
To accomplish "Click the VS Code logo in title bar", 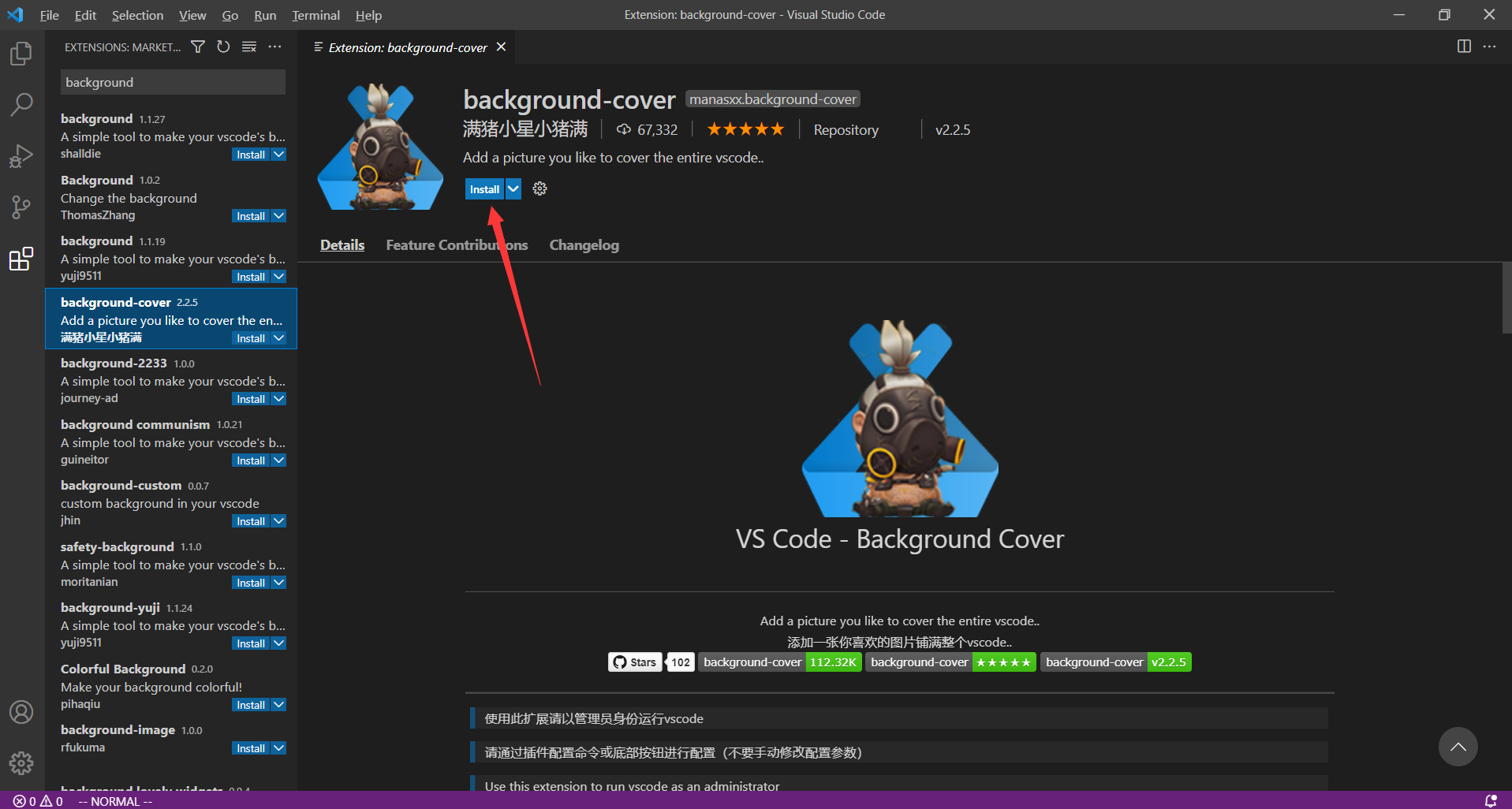I will pos(15,15).
